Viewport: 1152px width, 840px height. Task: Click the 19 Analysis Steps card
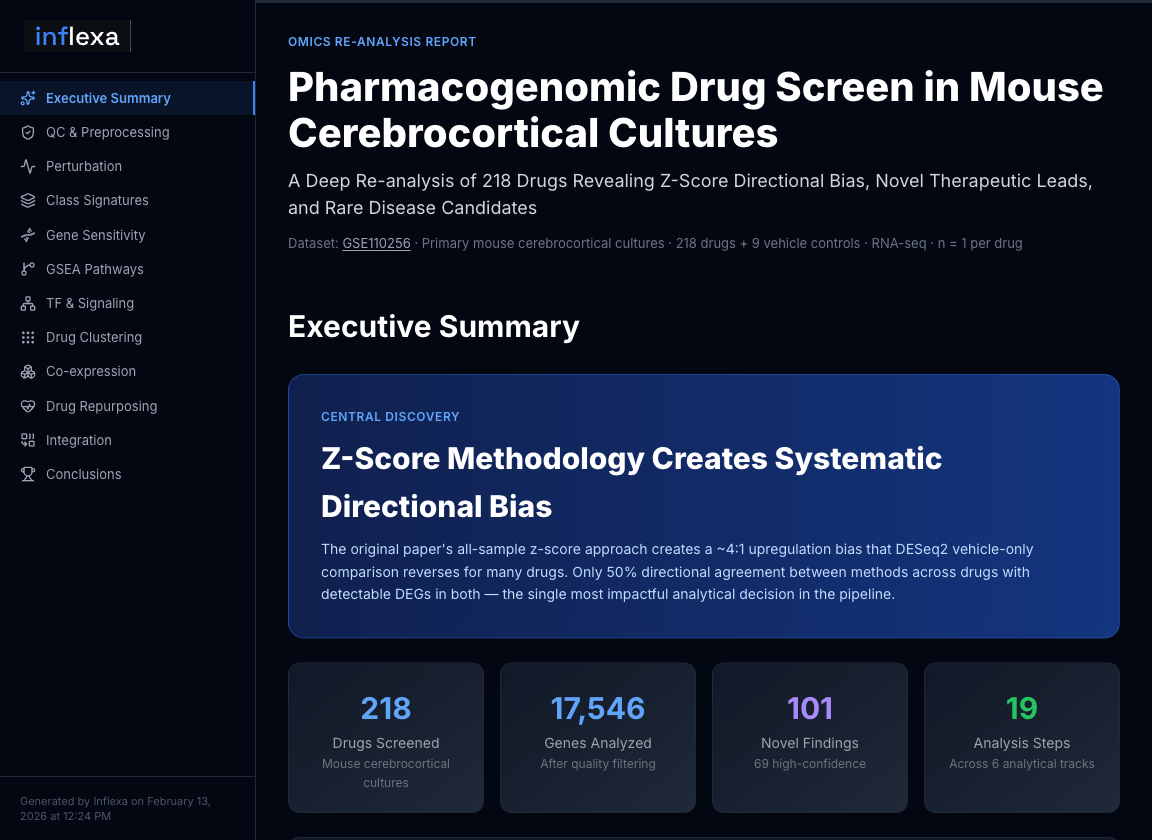(x=1021, y=738)
